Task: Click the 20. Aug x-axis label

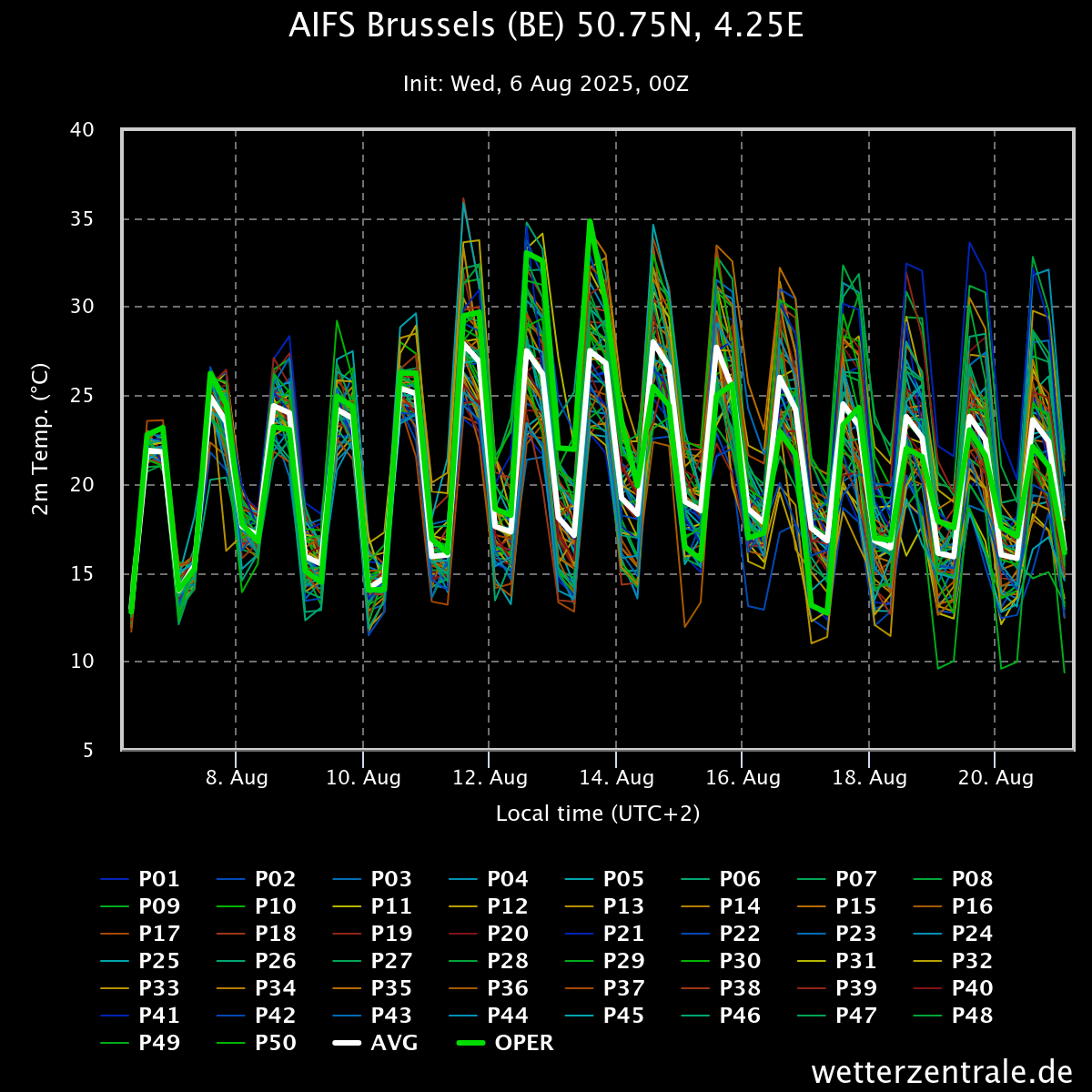Action: 996,778
